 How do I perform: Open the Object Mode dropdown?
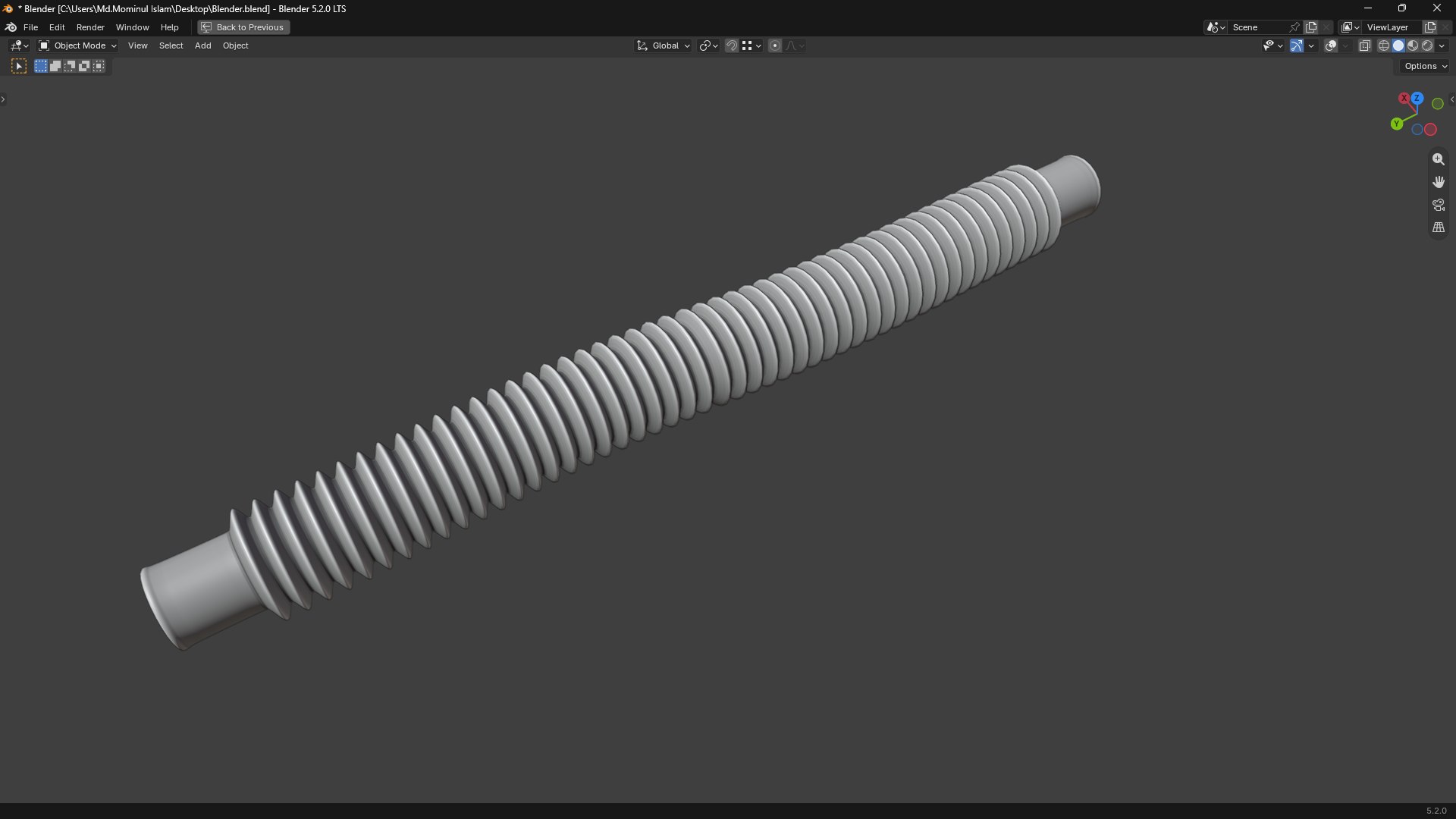77,46
